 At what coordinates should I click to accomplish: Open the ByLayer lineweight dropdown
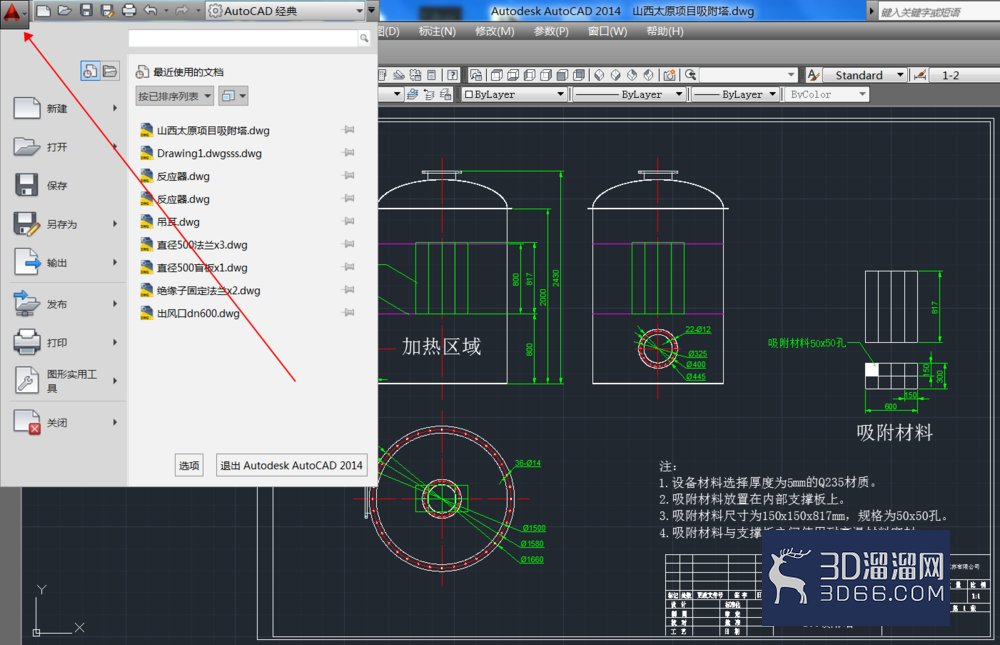(x=735, y=94)
